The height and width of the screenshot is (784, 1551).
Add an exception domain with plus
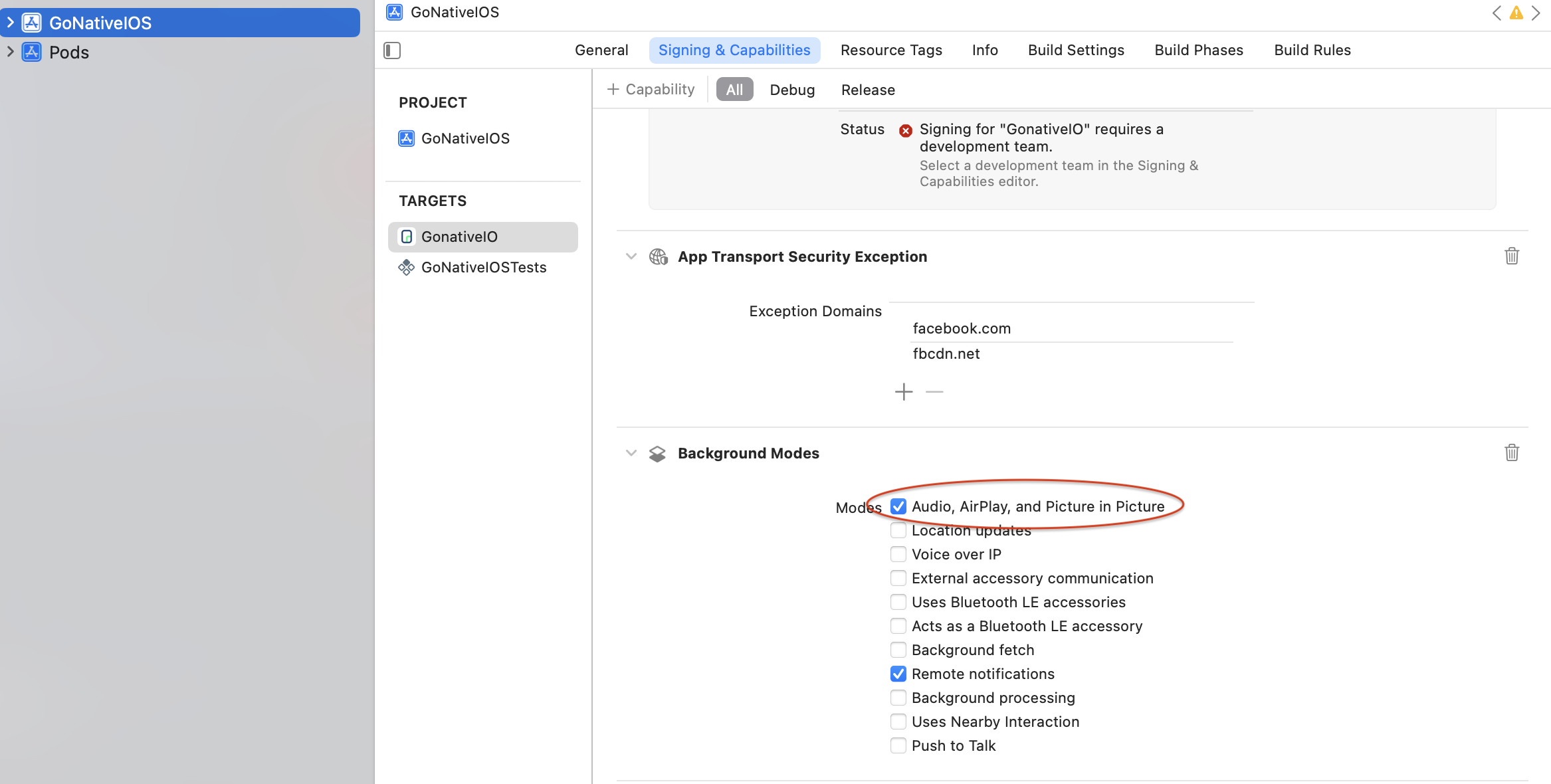point(904,392)
